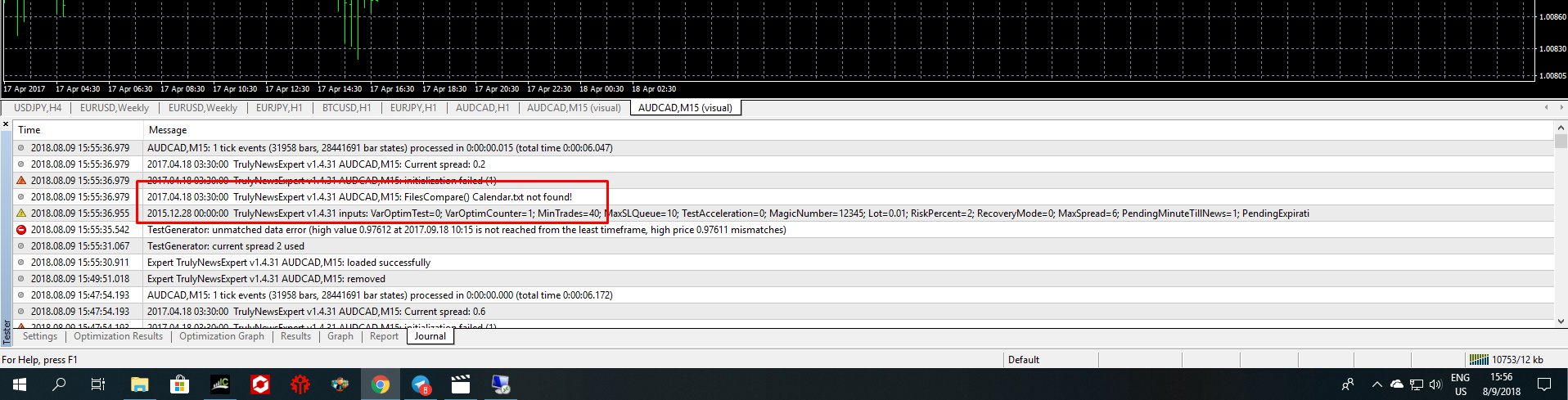The image size is (1568, 400).
Task: Switch to the first EURUSD,Weekly chart tab
Action: click(x=115, y=108)
